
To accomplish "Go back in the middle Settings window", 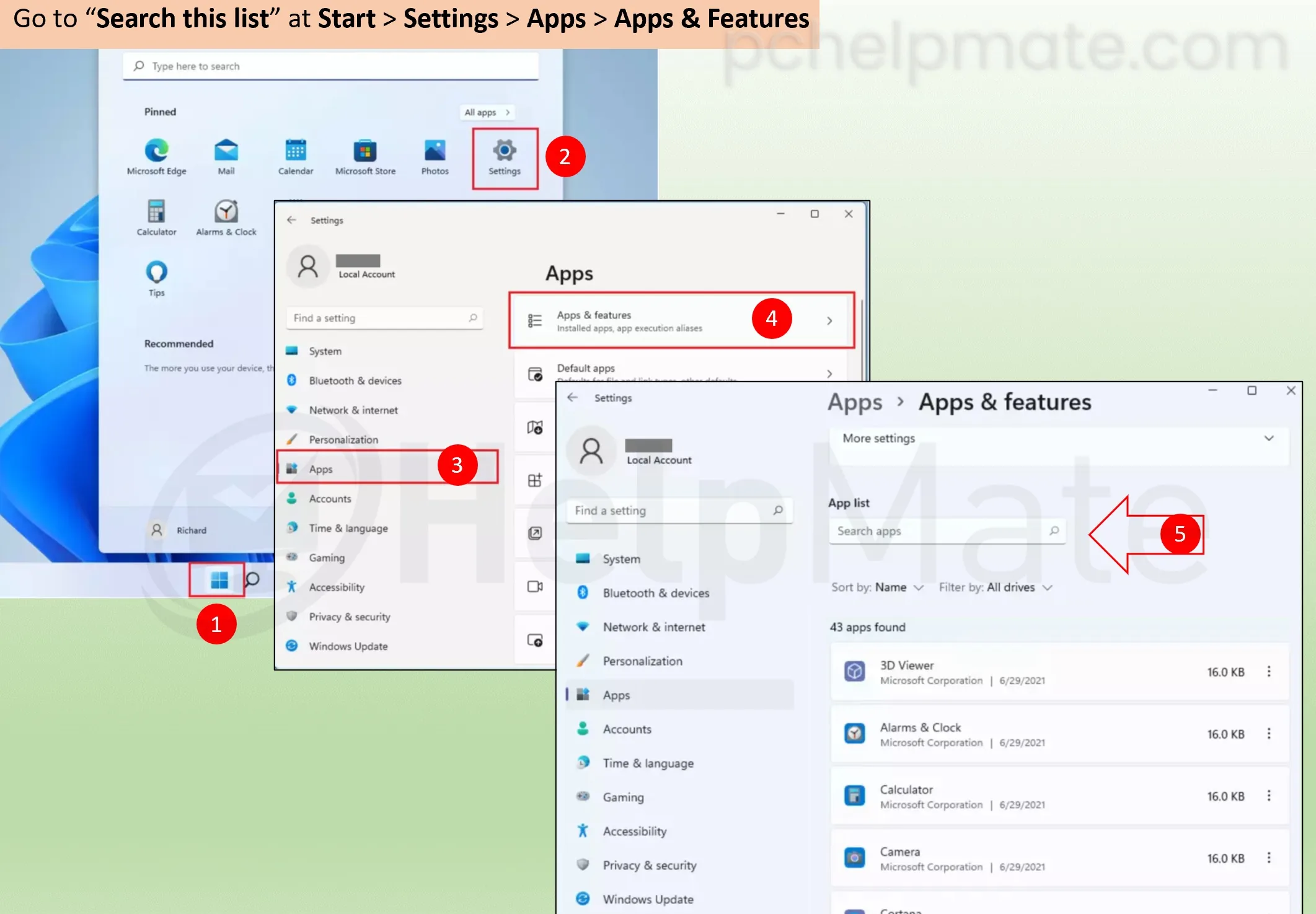I will [x=291, y=220].
